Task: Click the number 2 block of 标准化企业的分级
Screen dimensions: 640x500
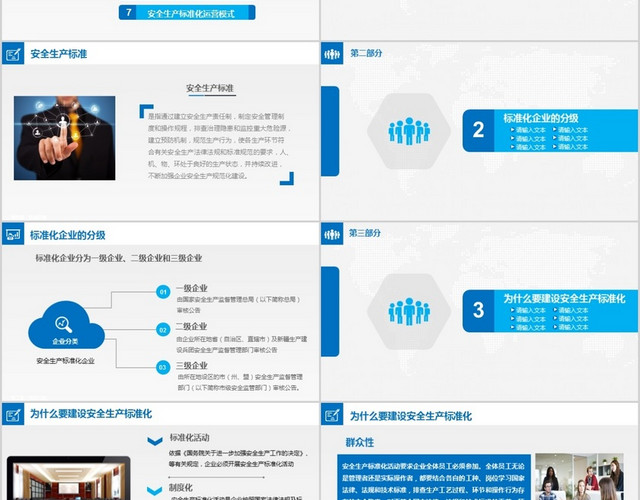Action: (478, 131)
